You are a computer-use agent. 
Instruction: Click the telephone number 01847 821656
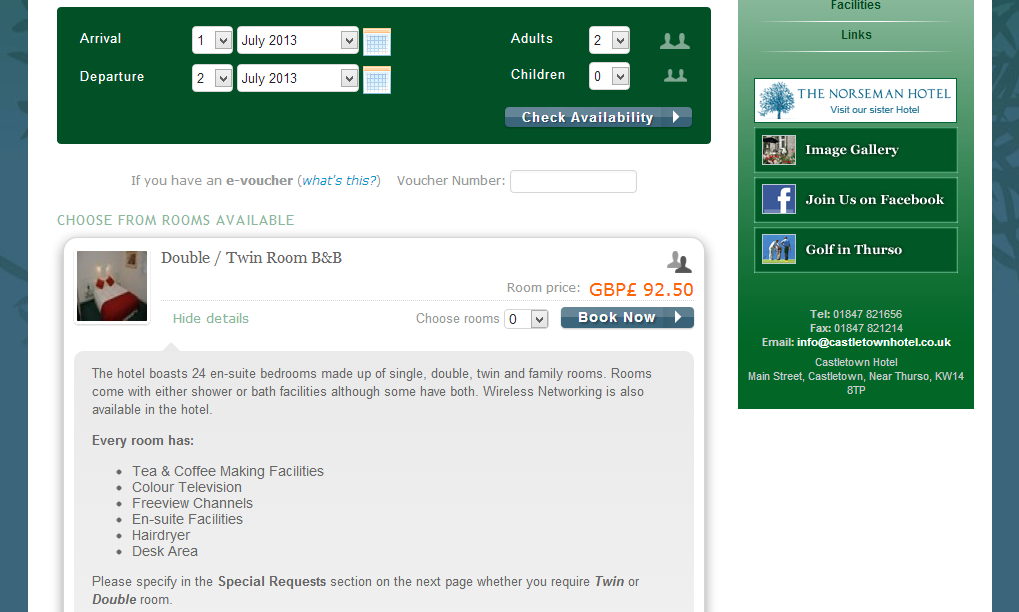[x=867, y=314]
